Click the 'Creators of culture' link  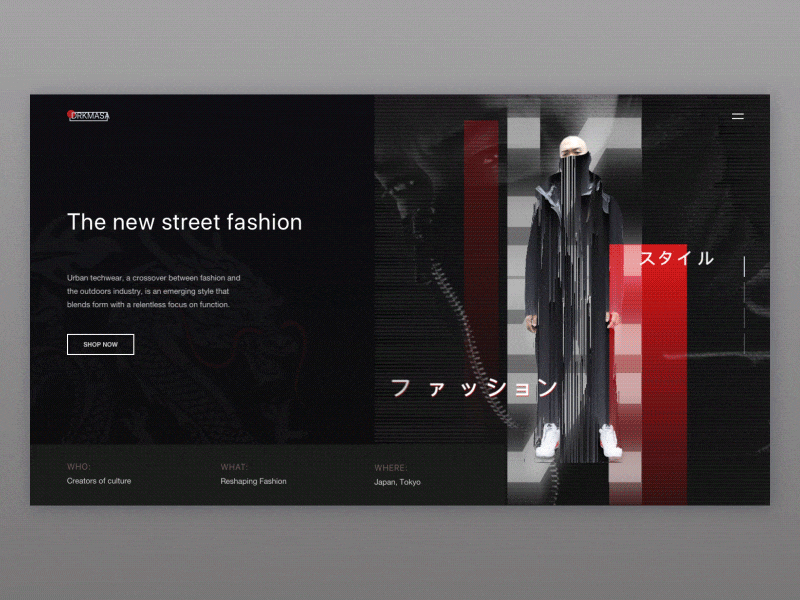point(98,481)
